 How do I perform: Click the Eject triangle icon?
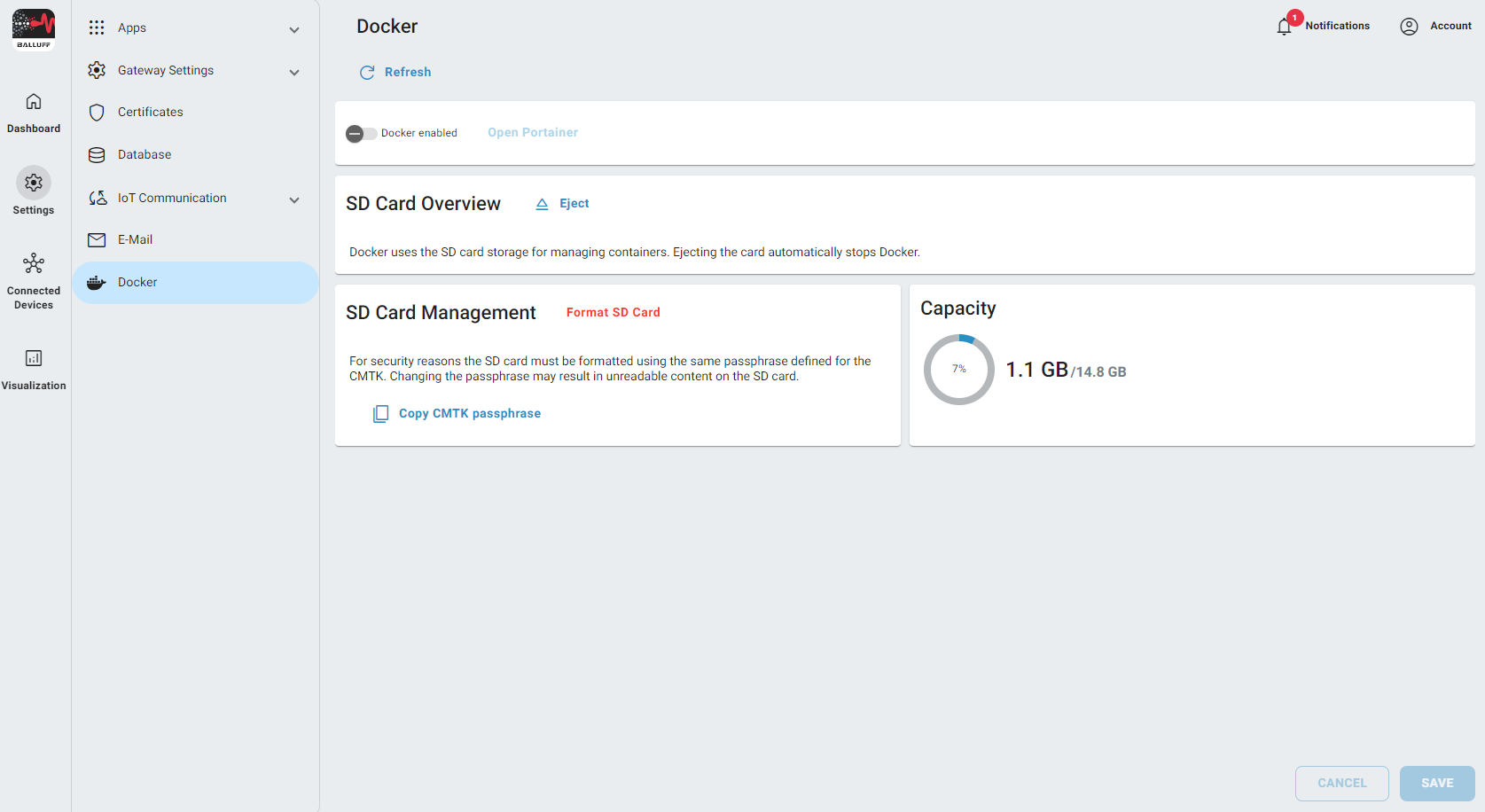click(x=542, y=204)
